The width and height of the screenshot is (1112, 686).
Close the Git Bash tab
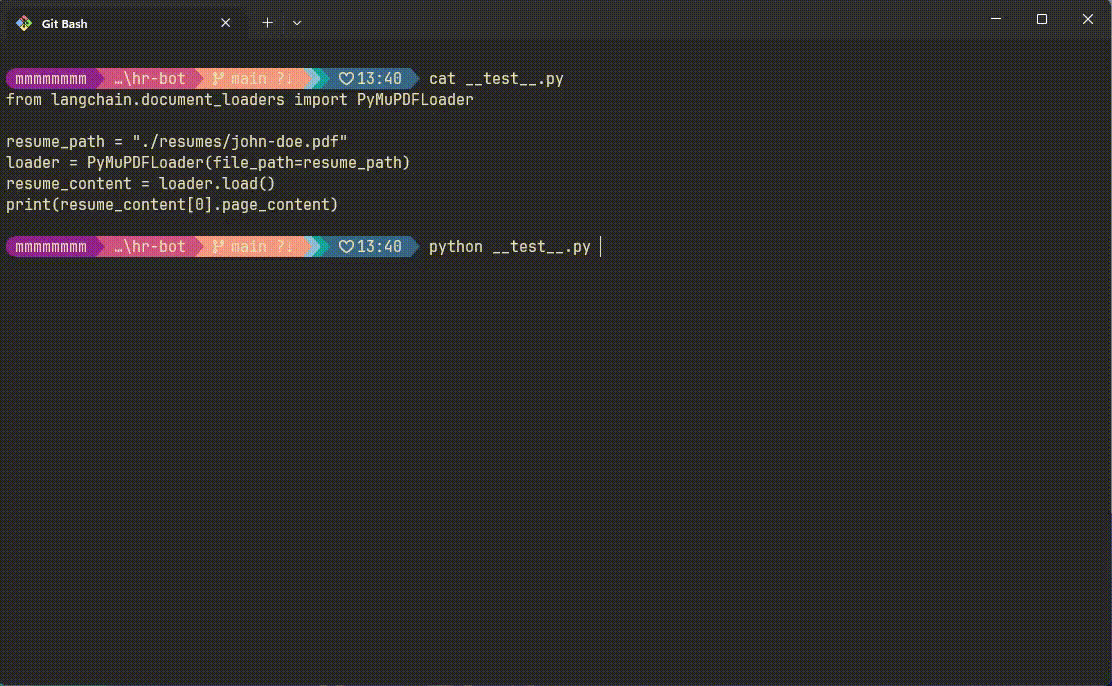[x=226, y=23]
